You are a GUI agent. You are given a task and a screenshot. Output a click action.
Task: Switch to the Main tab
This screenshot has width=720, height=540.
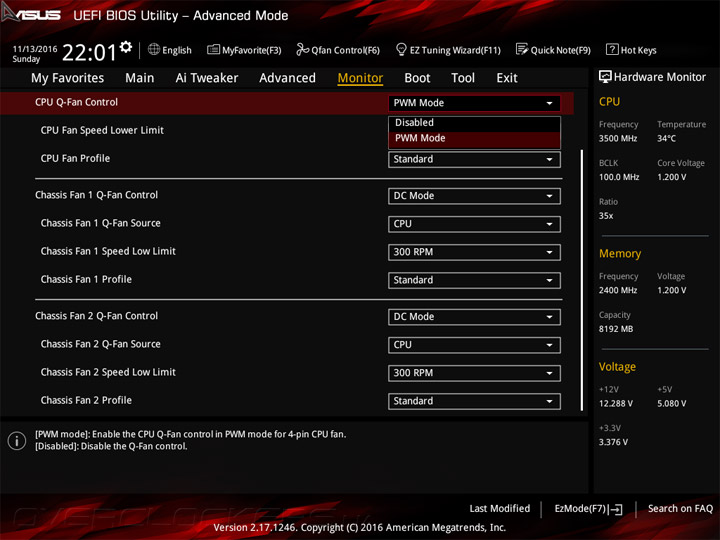coord(140,78)
